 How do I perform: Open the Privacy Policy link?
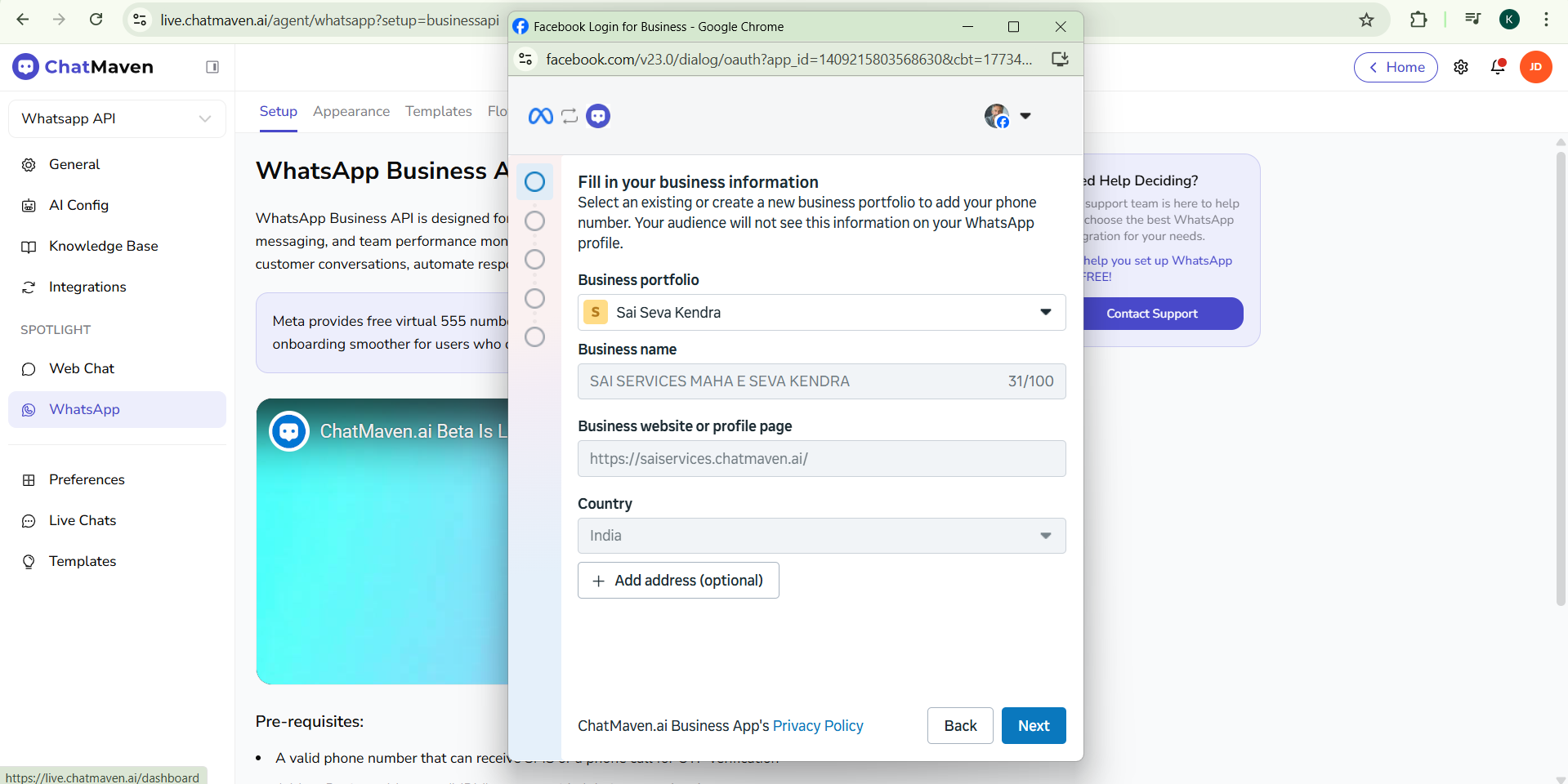pos(817,726)
